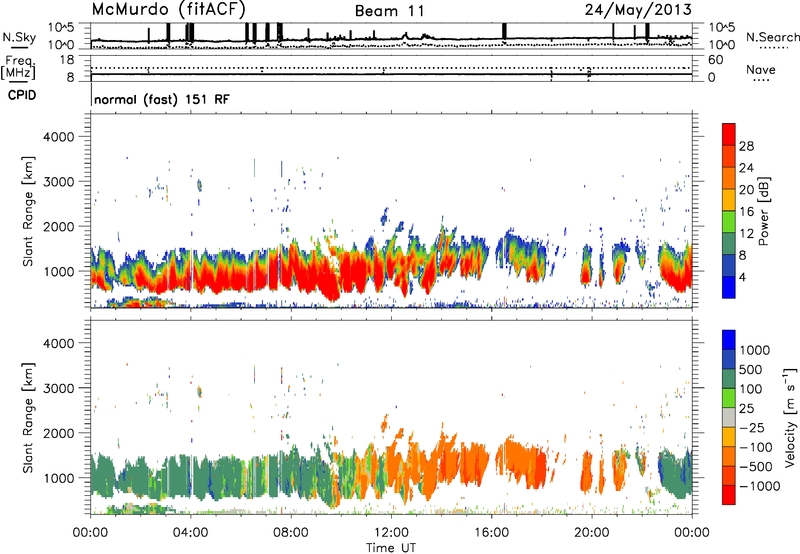Pick the gray near-zero Velocity swatch

click(x=729, y=417)
